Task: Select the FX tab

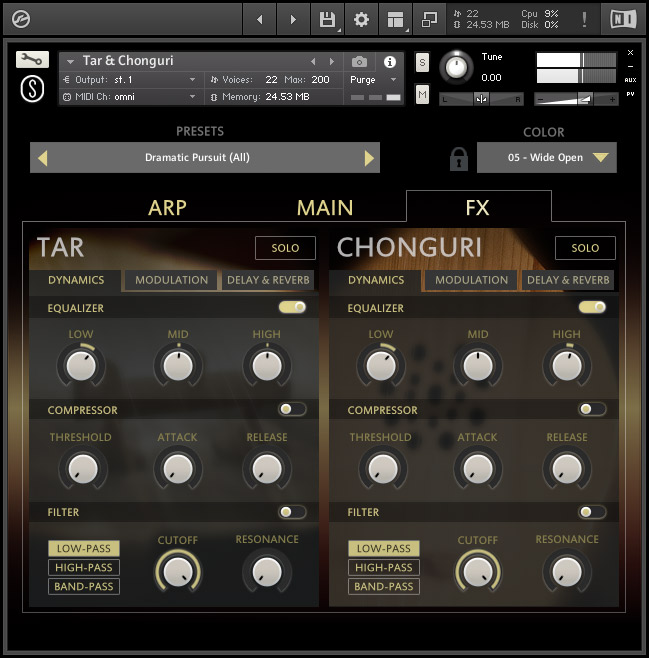Action: (478, 206)
